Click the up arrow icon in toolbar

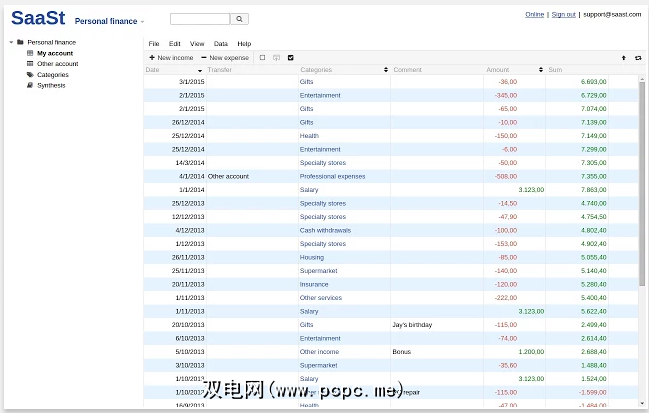click(624, 58)
